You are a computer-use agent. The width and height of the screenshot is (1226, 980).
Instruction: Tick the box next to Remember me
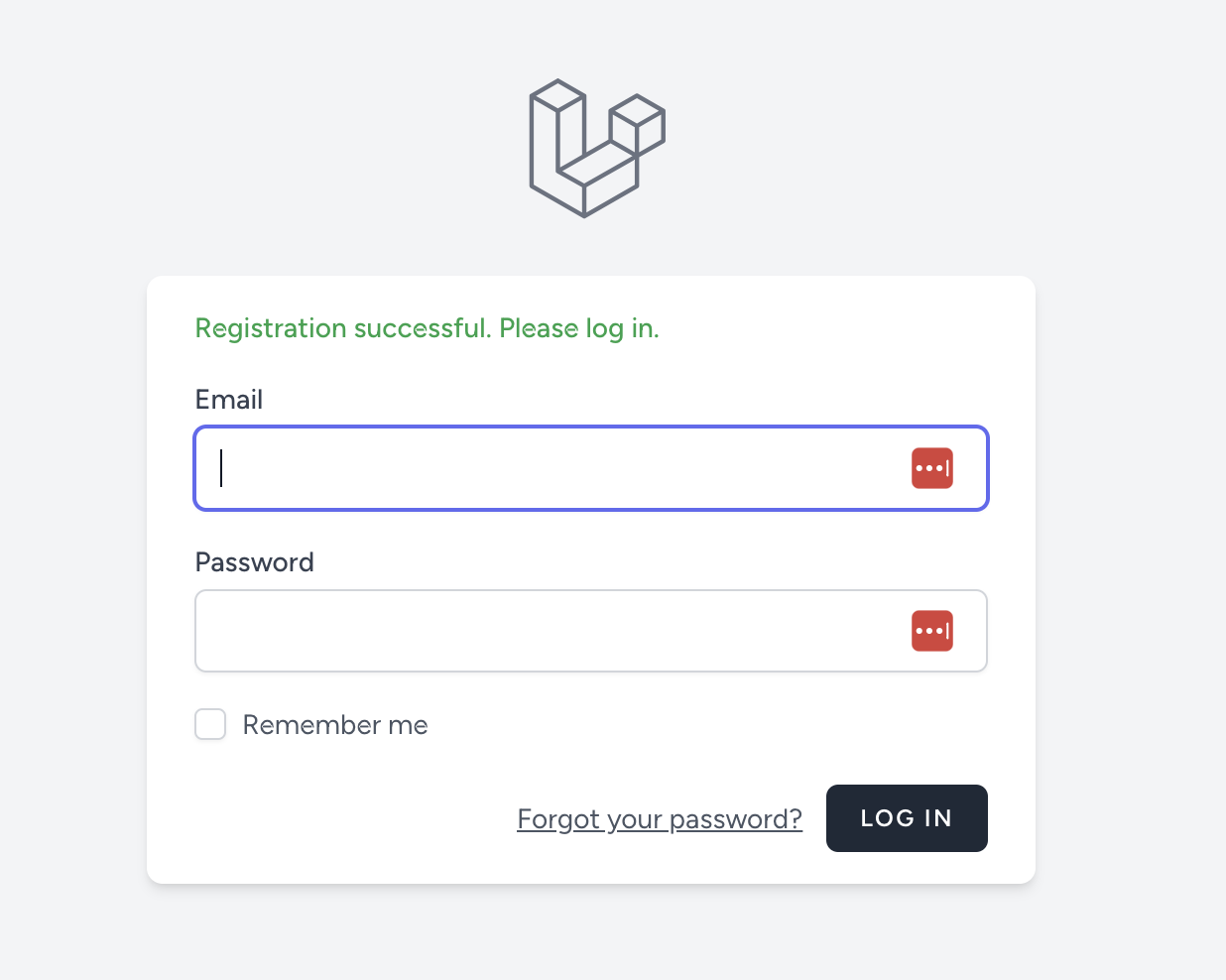210,724
